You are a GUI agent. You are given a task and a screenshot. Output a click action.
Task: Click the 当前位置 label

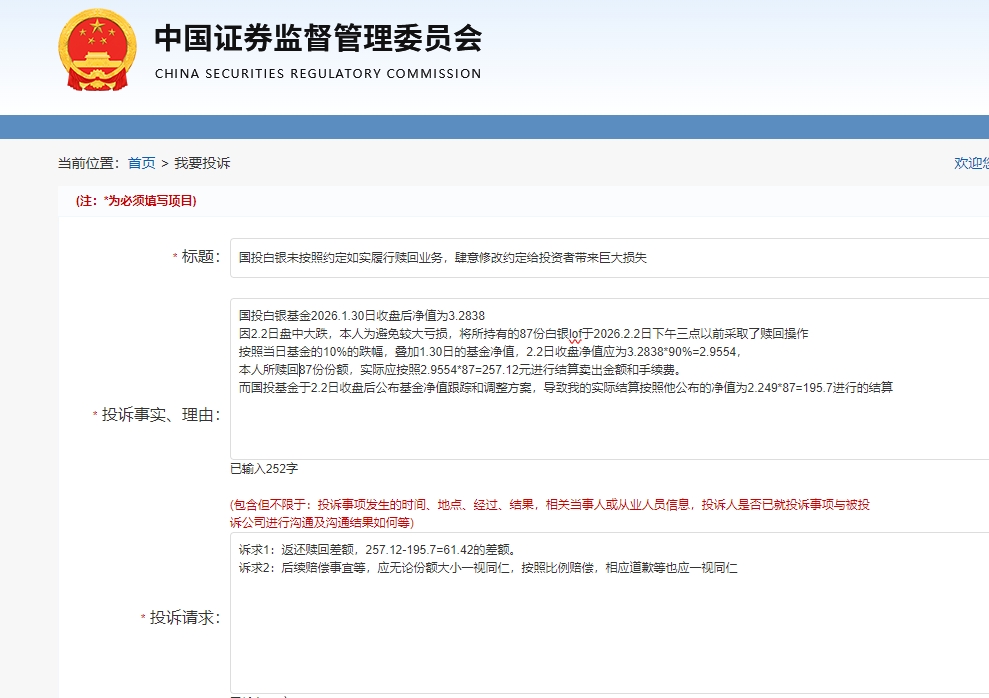(x=88, y=163)
